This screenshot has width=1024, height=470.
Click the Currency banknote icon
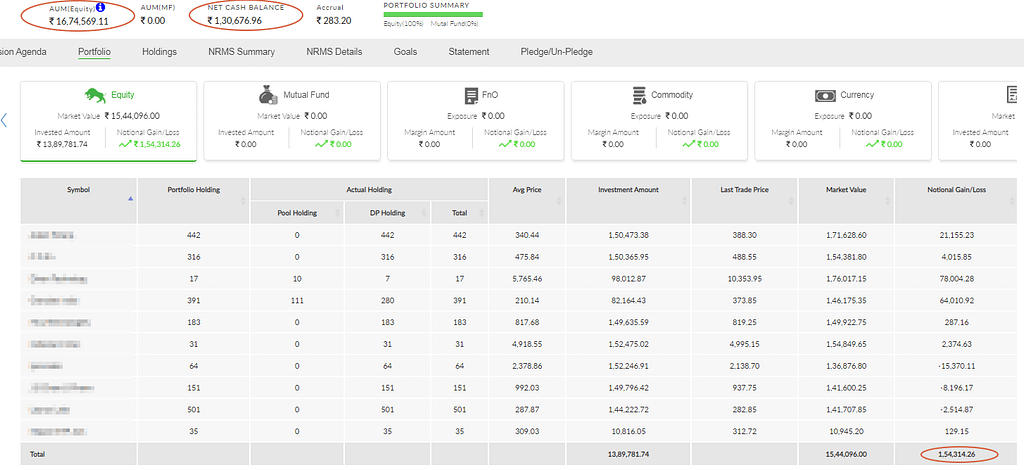tap(825, 96)
